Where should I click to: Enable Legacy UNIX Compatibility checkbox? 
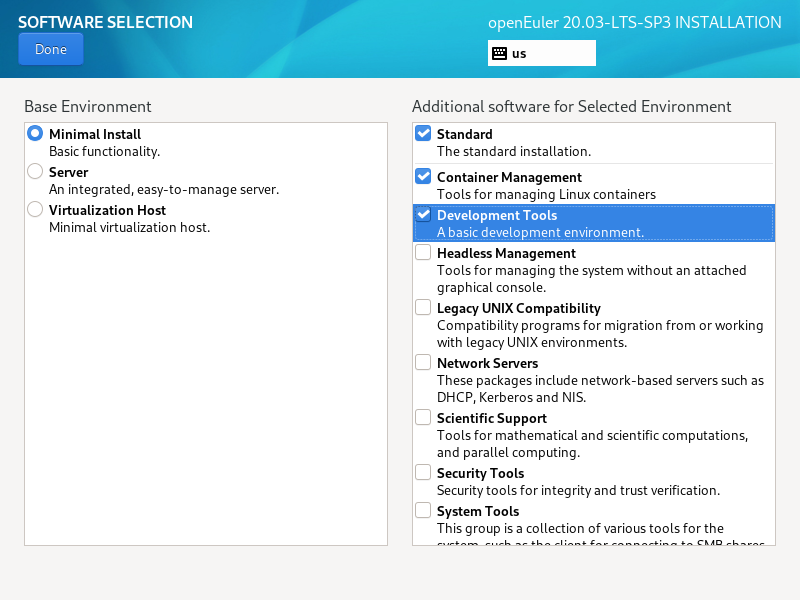point(423,308)
